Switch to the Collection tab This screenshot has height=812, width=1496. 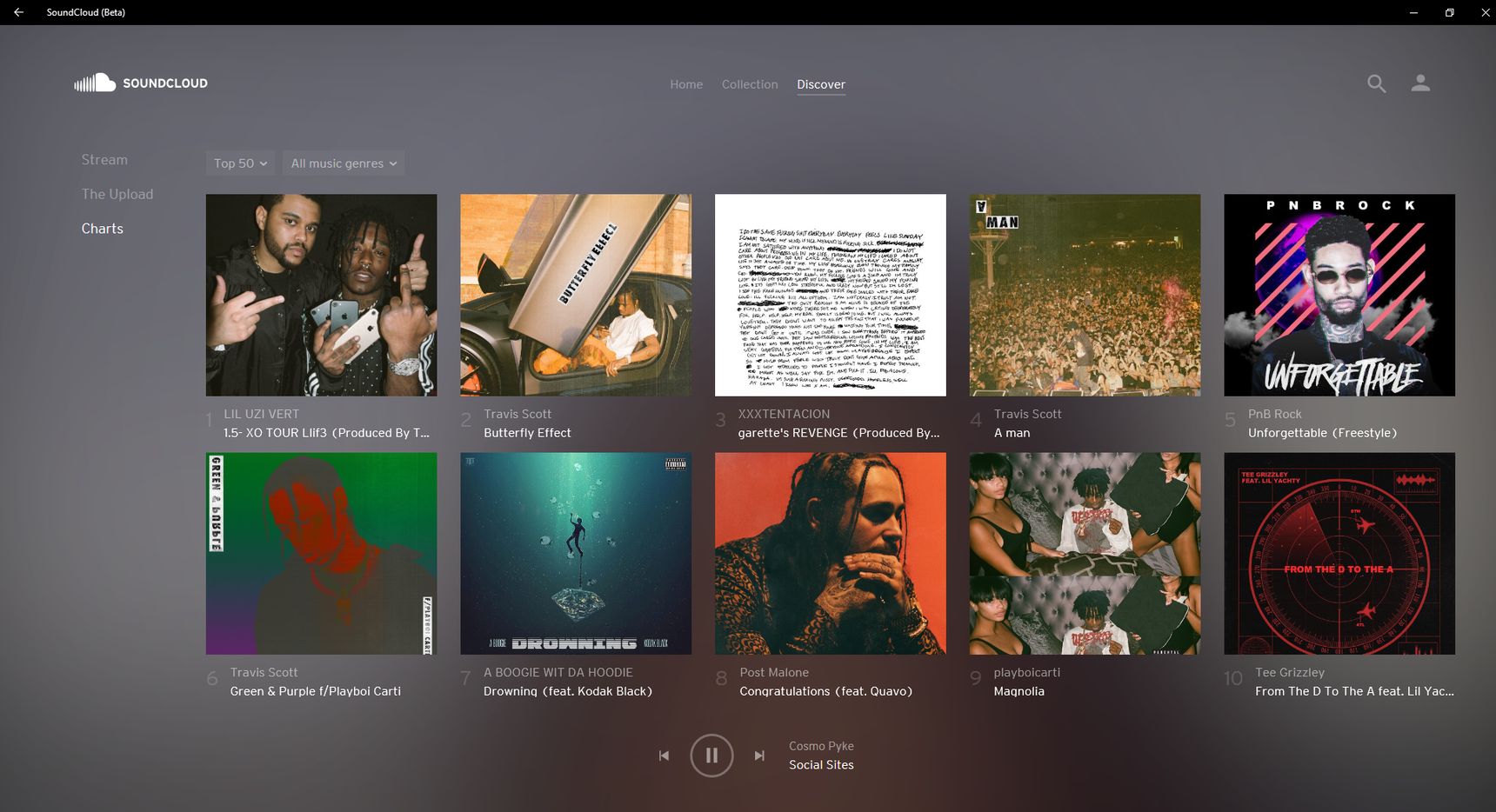tap(750, 84)
